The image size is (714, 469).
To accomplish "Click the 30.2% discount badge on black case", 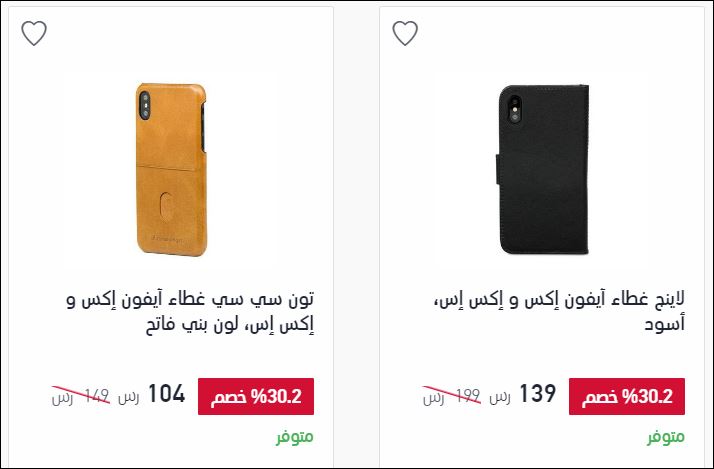I will pos(627,396).
